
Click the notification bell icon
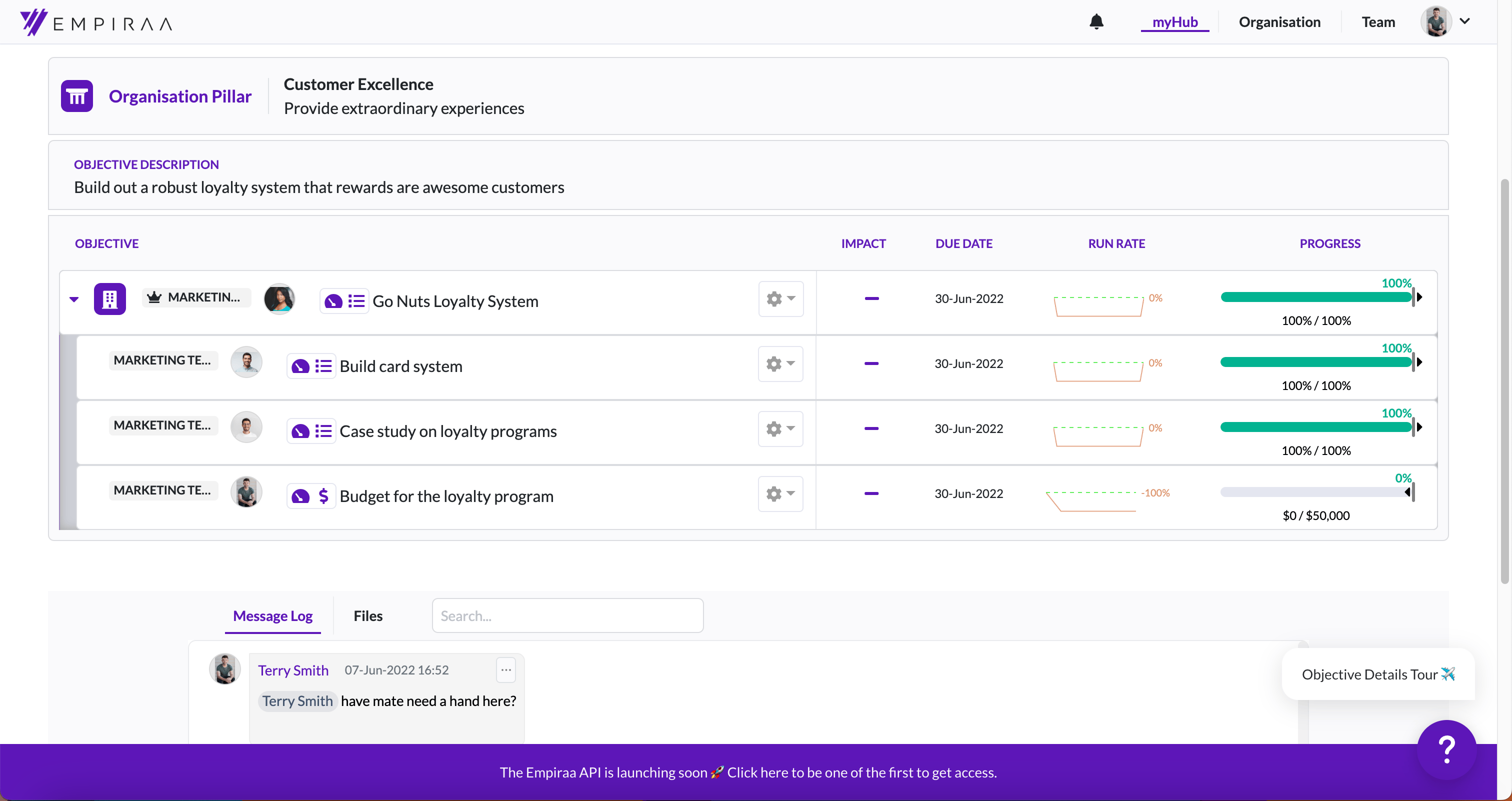[1096, 21]
